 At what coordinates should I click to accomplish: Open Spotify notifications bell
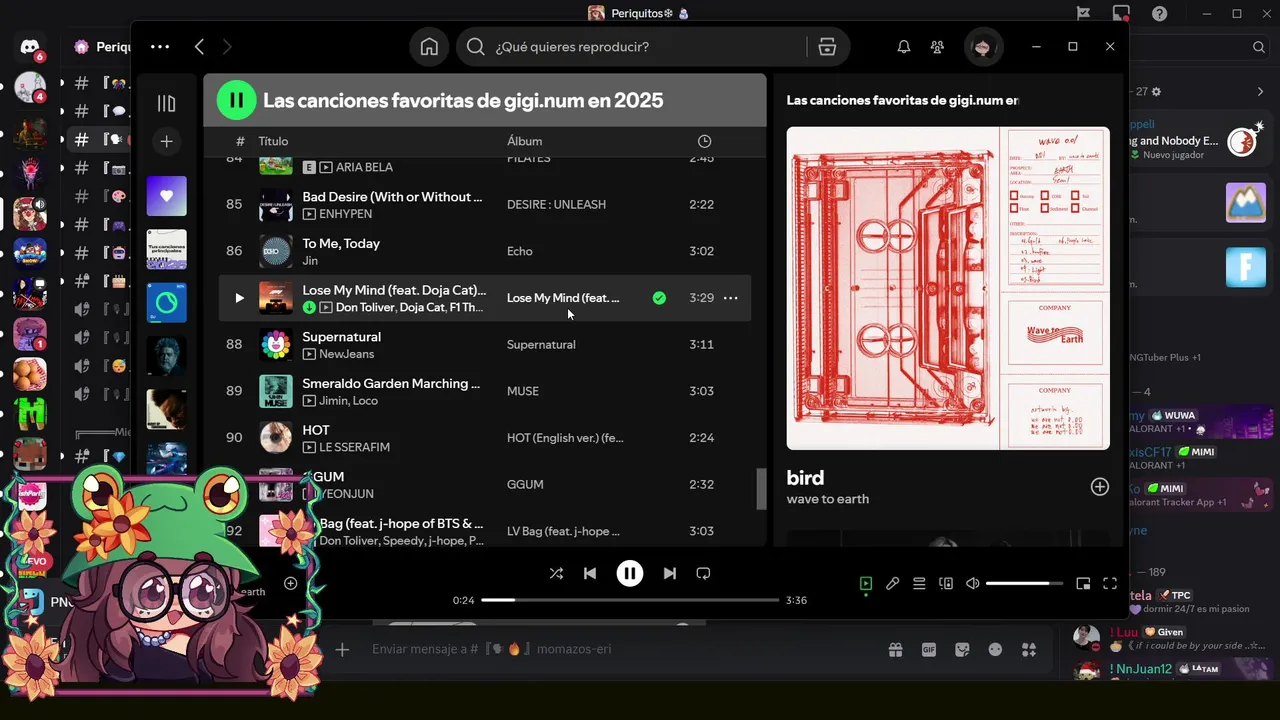pos(904,47)
